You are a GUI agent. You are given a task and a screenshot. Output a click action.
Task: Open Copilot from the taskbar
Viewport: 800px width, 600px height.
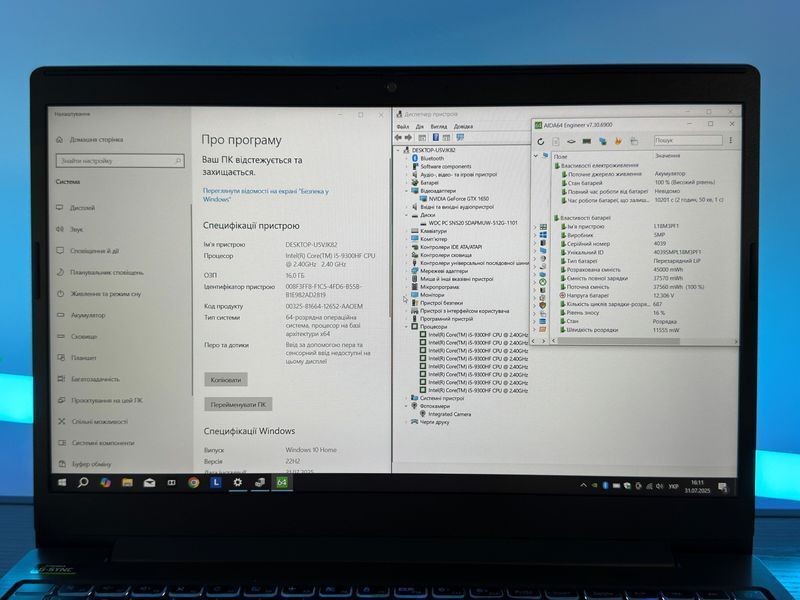pyautogui.click(x=106, y=482)
